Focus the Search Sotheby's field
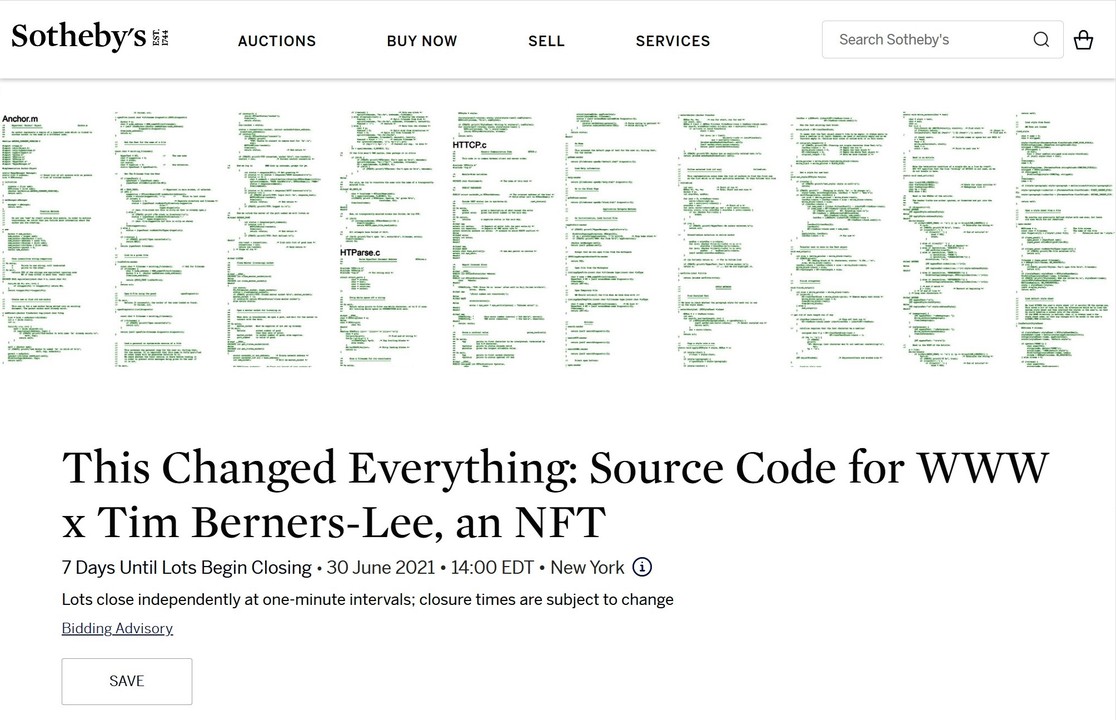This screenshot has height=720, width=1116. pos(925,40)
